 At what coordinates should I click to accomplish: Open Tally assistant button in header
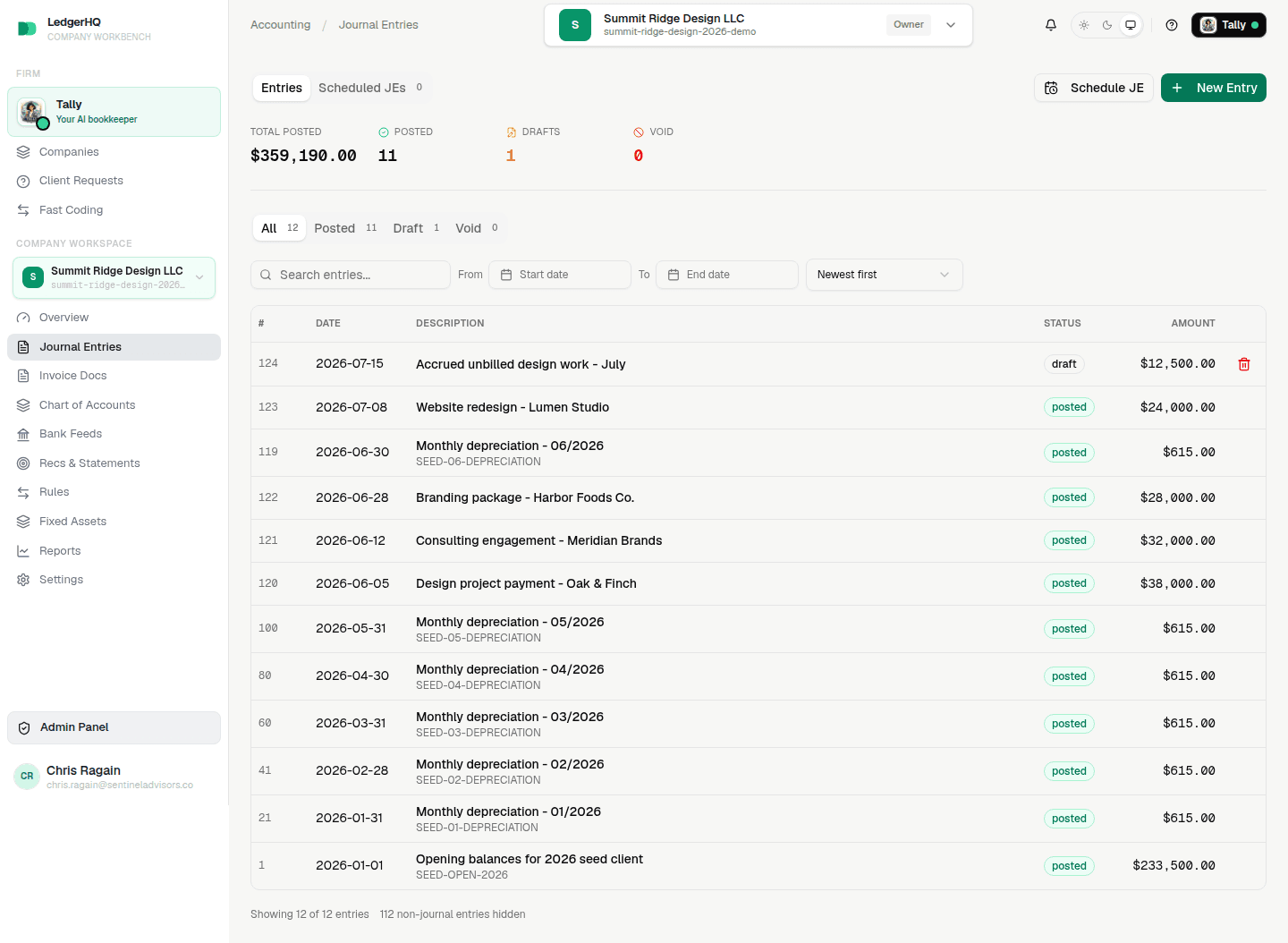[x=1228, y=25]
